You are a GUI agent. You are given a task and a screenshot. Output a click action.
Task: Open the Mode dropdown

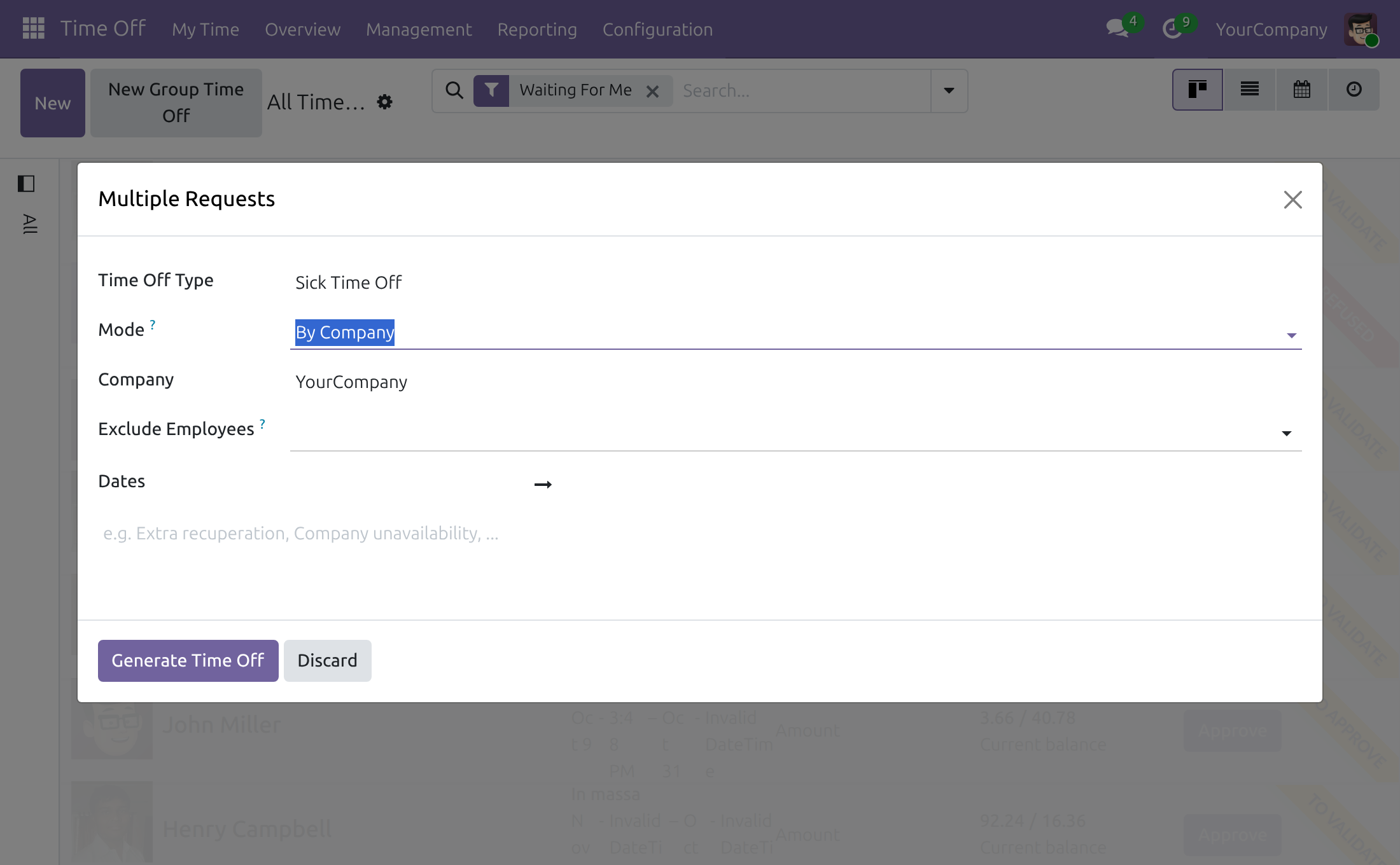[x=1291, y=335]
